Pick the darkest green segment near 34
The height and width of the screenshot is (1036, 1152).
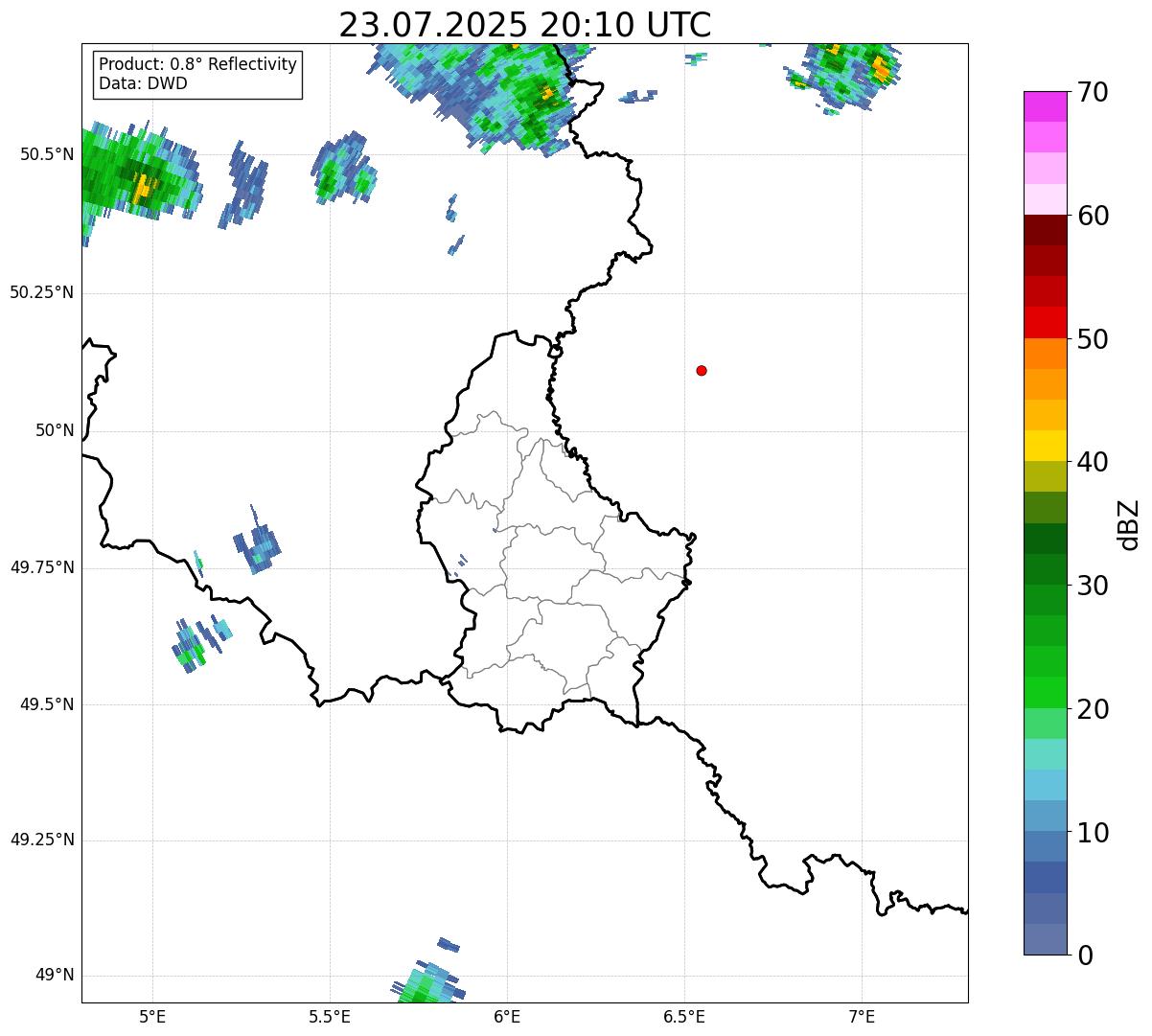point(1046,539)
